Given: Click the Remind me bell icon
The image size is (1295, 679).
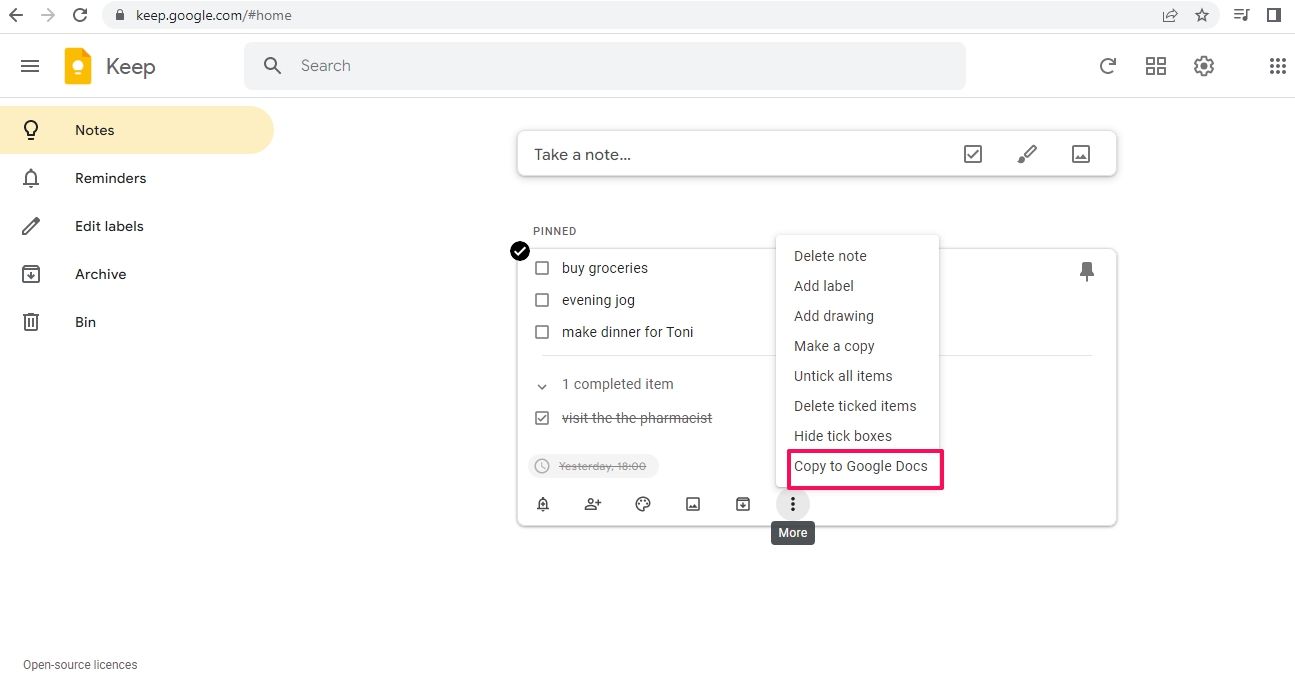Looking at the screenshot, I should click(x=543, y=504).
